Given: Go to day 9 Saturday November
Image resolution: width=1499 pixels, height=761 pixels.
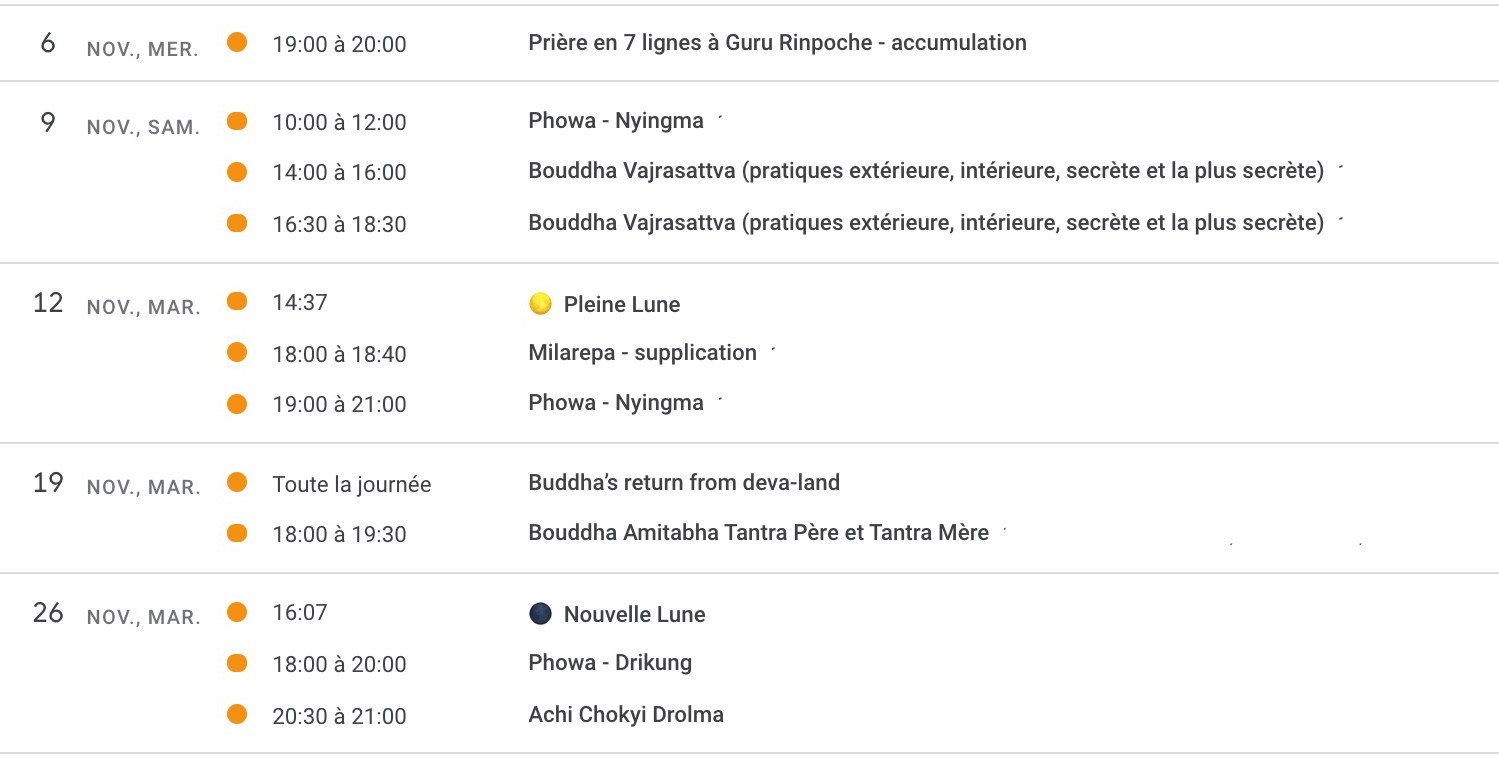Looking at the screenshot, I should point(48,123).
